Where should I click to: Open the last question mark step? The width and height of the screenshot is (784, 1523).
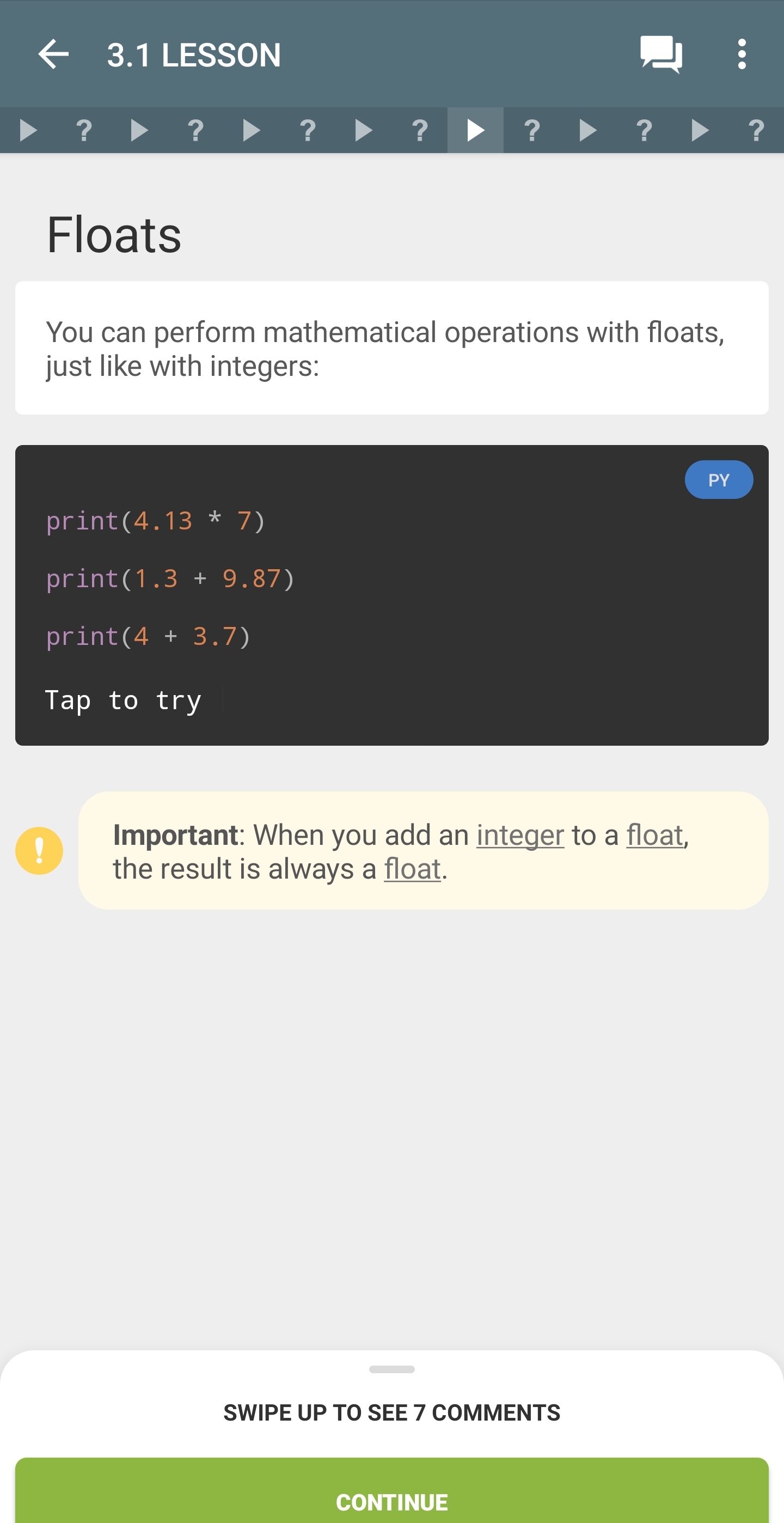pyautogui.click(x=756, y=130)
